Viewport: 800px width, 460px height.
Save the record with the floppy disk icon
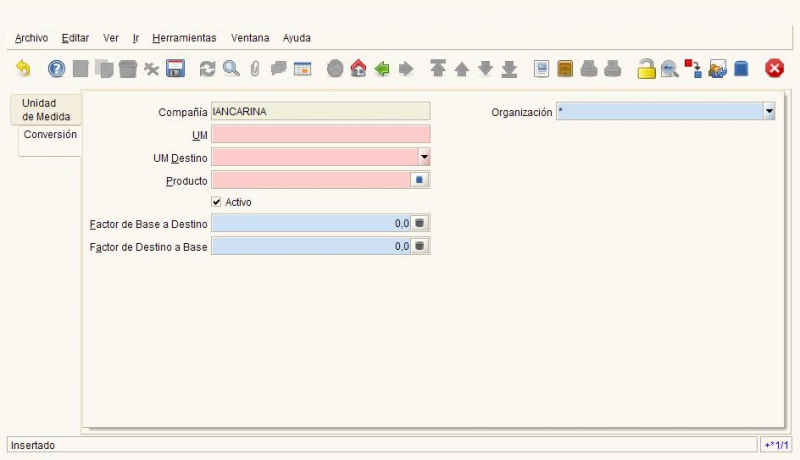175,69
